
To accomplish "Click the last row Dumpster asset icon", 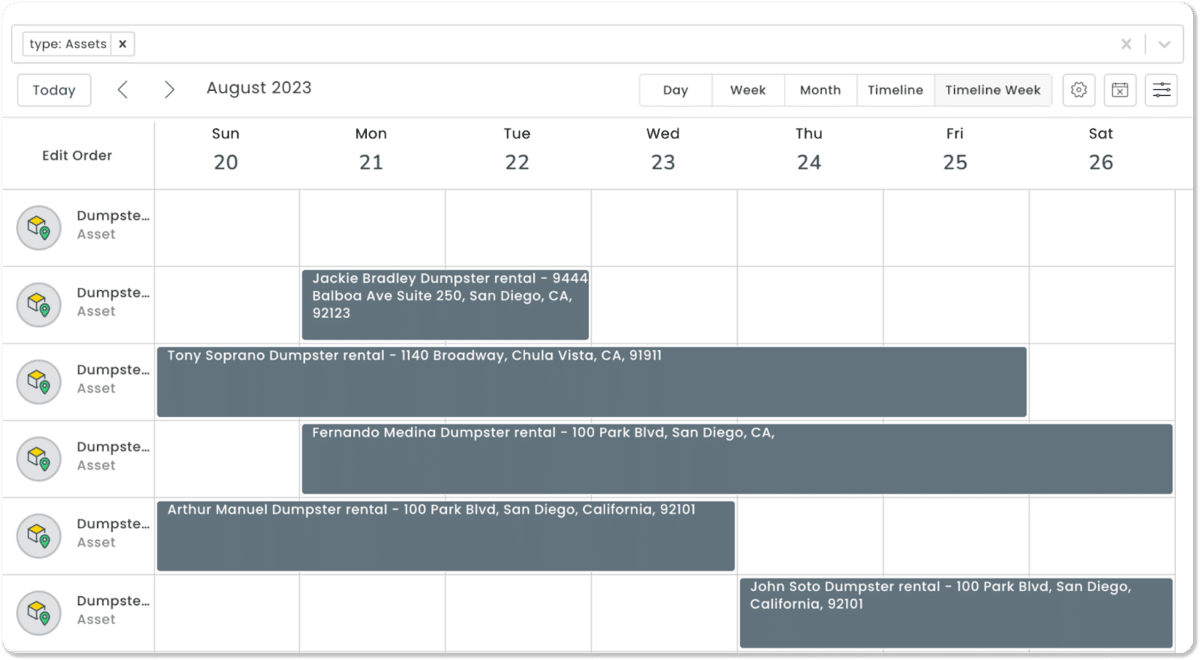I will [x=39, y=613].
